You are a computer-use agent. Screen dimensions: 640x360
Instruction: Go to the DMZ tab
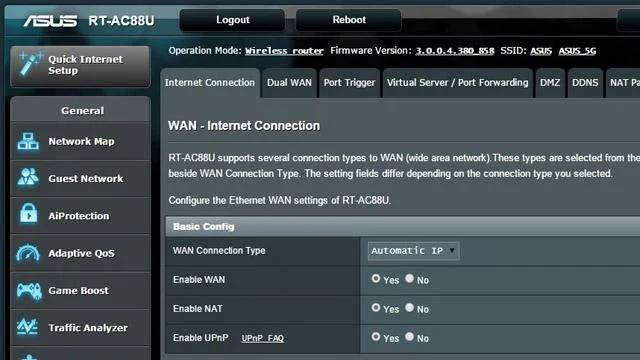[550, 83]
